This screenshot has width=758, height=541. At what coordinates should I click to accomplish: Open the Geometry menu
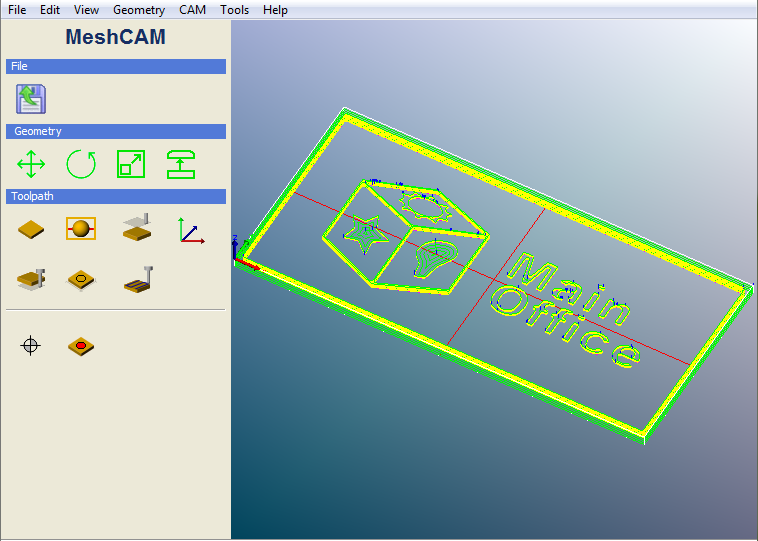139,10
